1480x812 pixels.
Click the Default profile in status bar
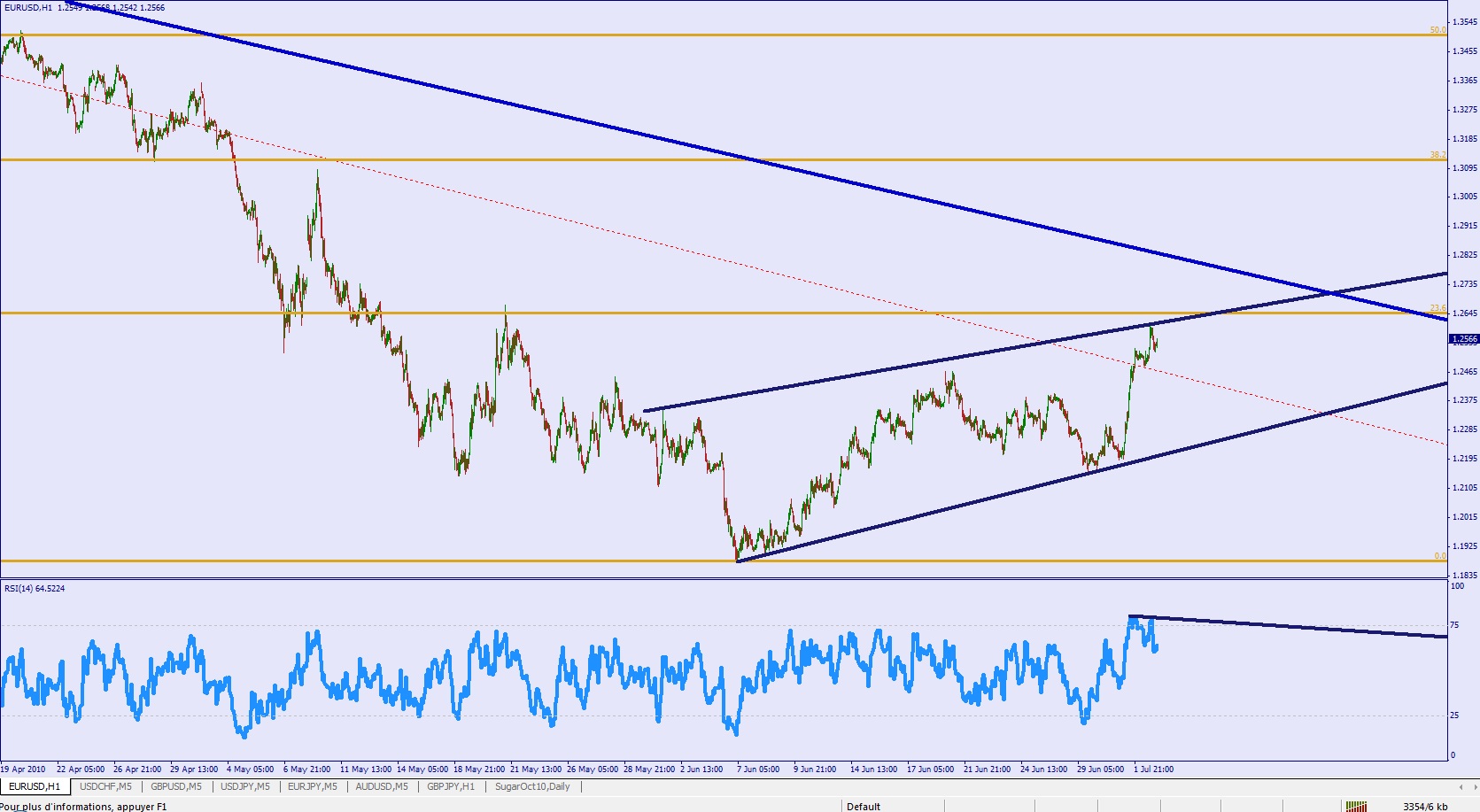[x=864, y=806]
